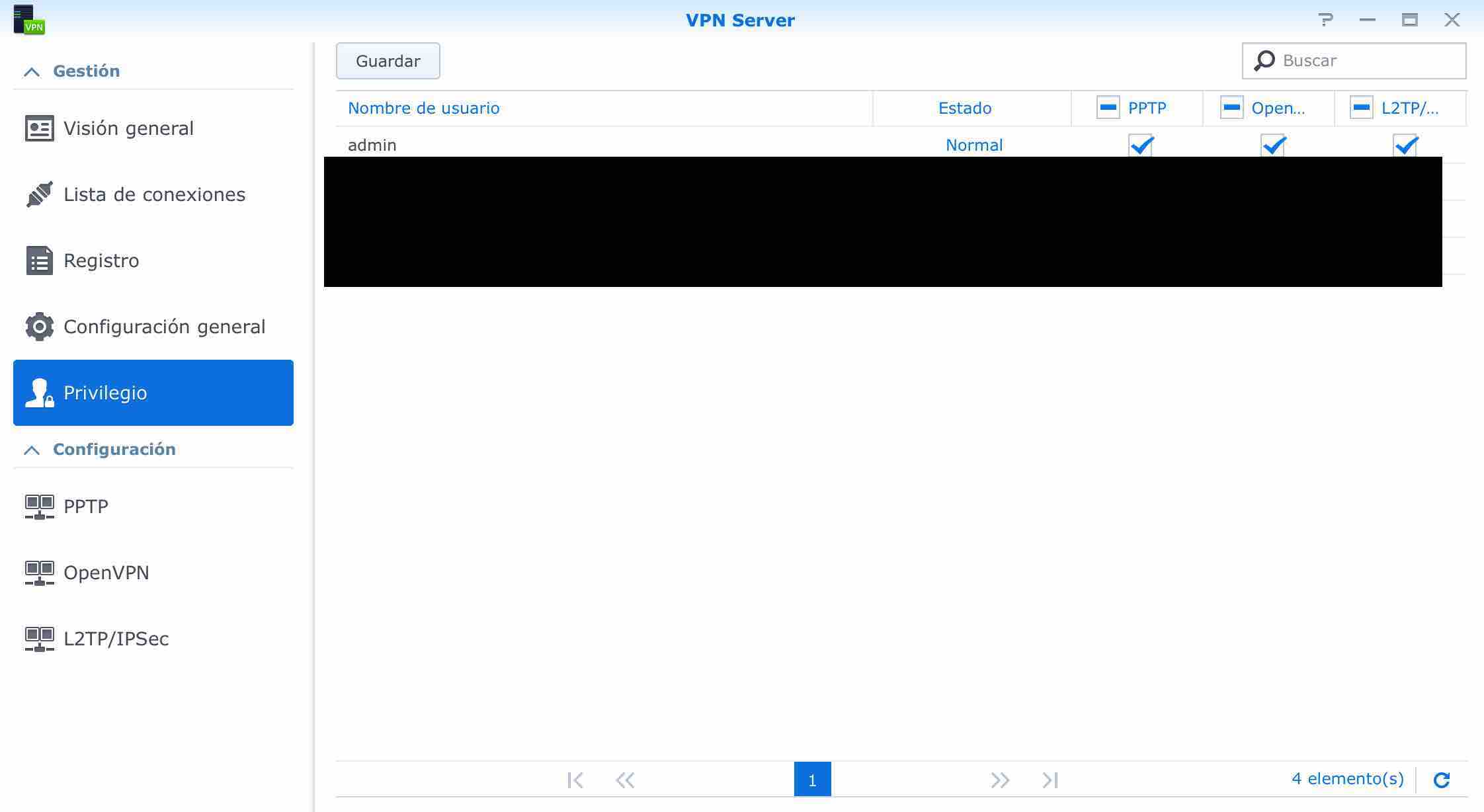Collapse the Configuración section chevron

[x=32, y=450]
